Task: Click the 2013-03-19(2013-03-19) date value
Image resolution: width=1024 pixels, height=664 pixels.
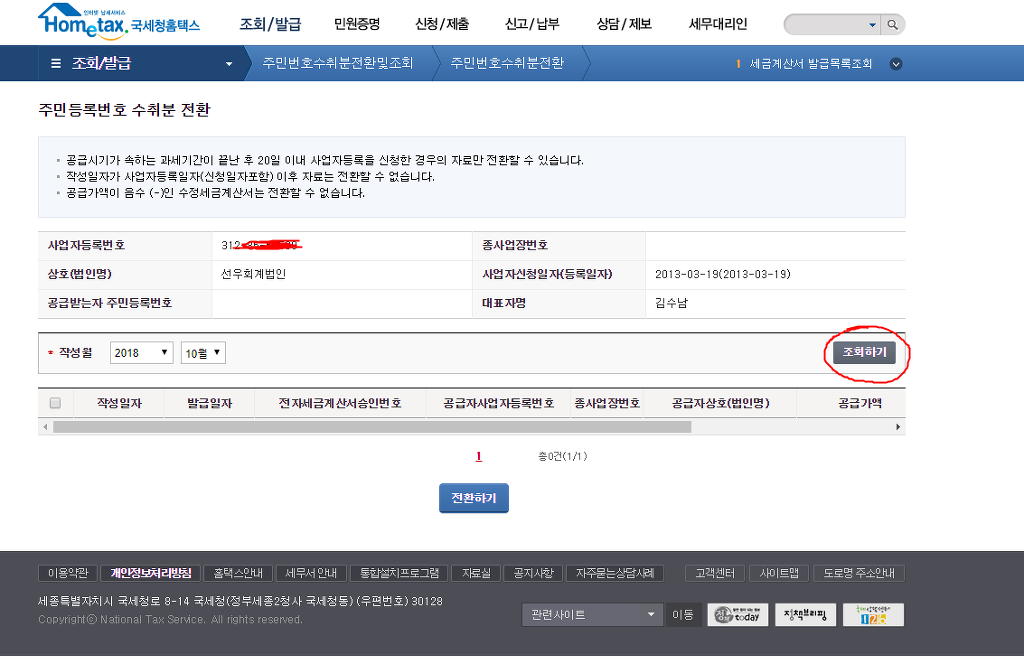Action: point(723,274)
